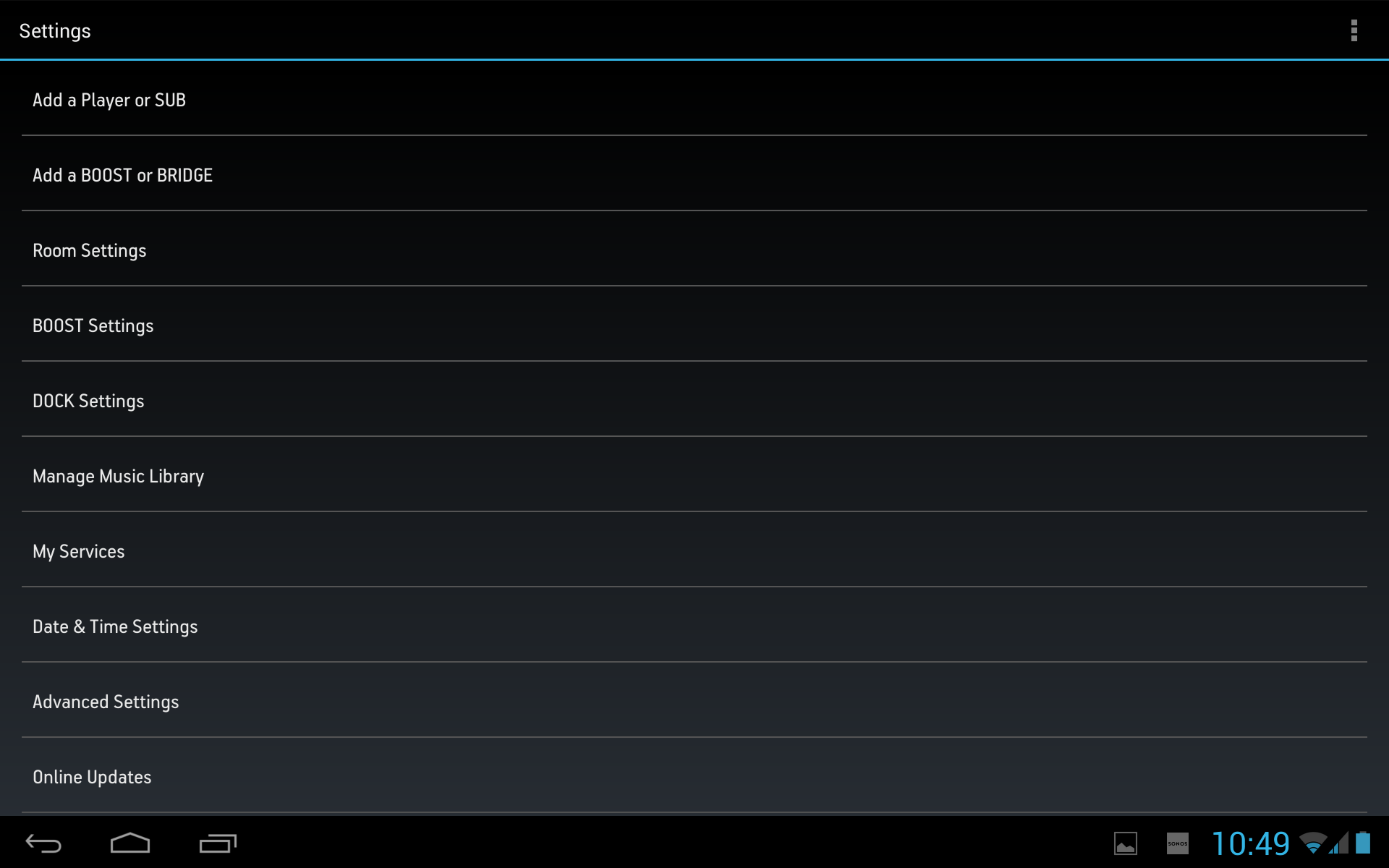This screenshot has width=1389, height=868.
Task: Open DOCK Settings
Action: pos(694,399)
